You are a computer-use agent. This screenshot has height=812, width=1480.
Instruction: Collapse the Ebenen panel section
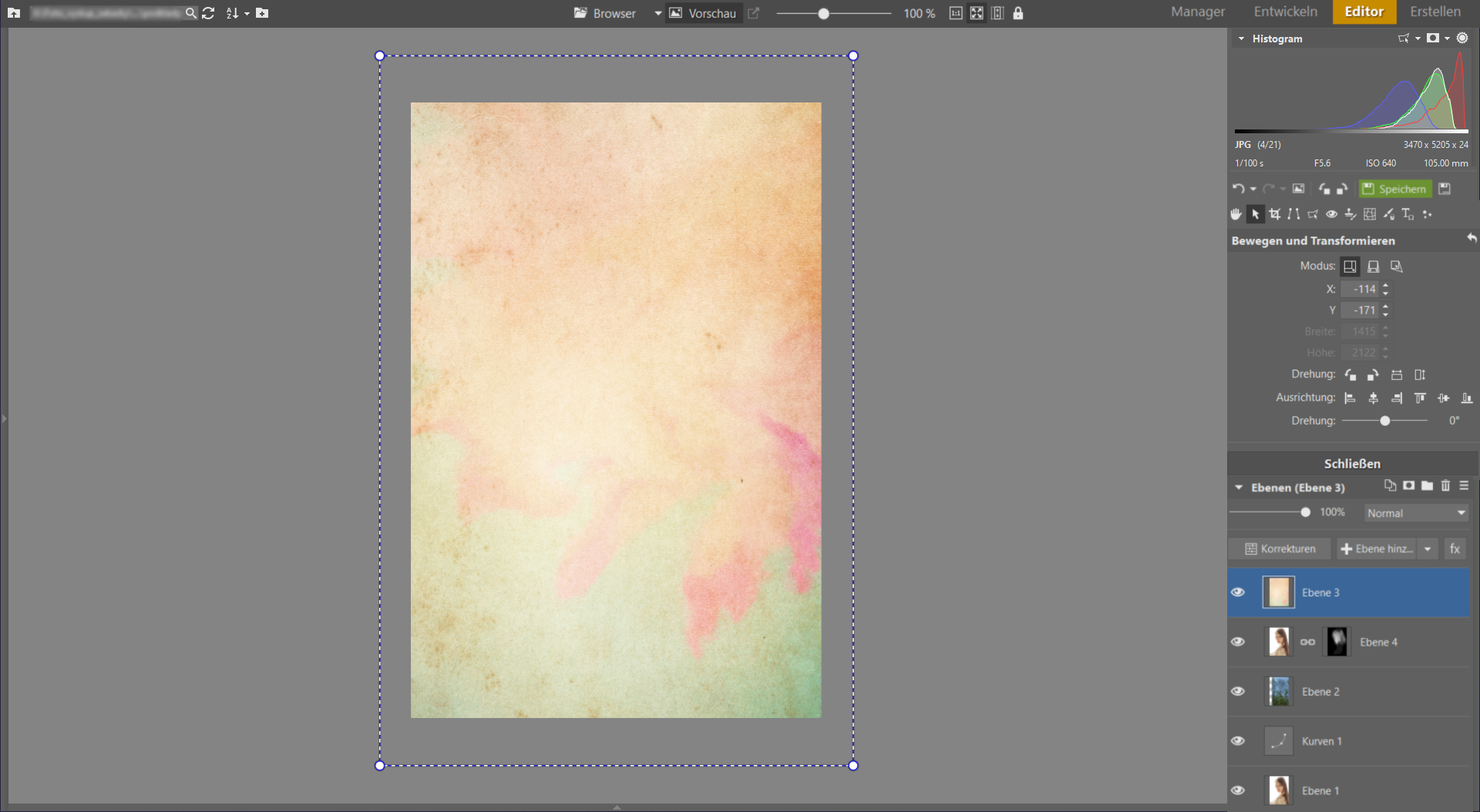click(x=1239, y=488)
